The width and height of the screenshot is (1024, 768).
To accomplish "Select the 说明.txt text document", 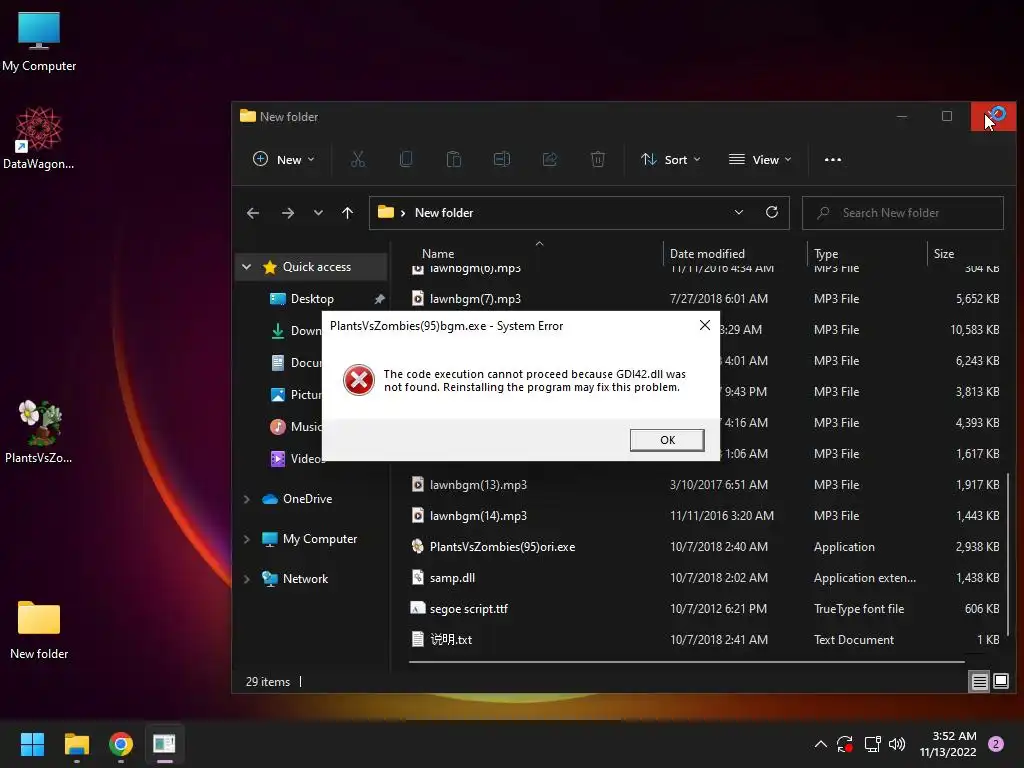I will [451, 639].
